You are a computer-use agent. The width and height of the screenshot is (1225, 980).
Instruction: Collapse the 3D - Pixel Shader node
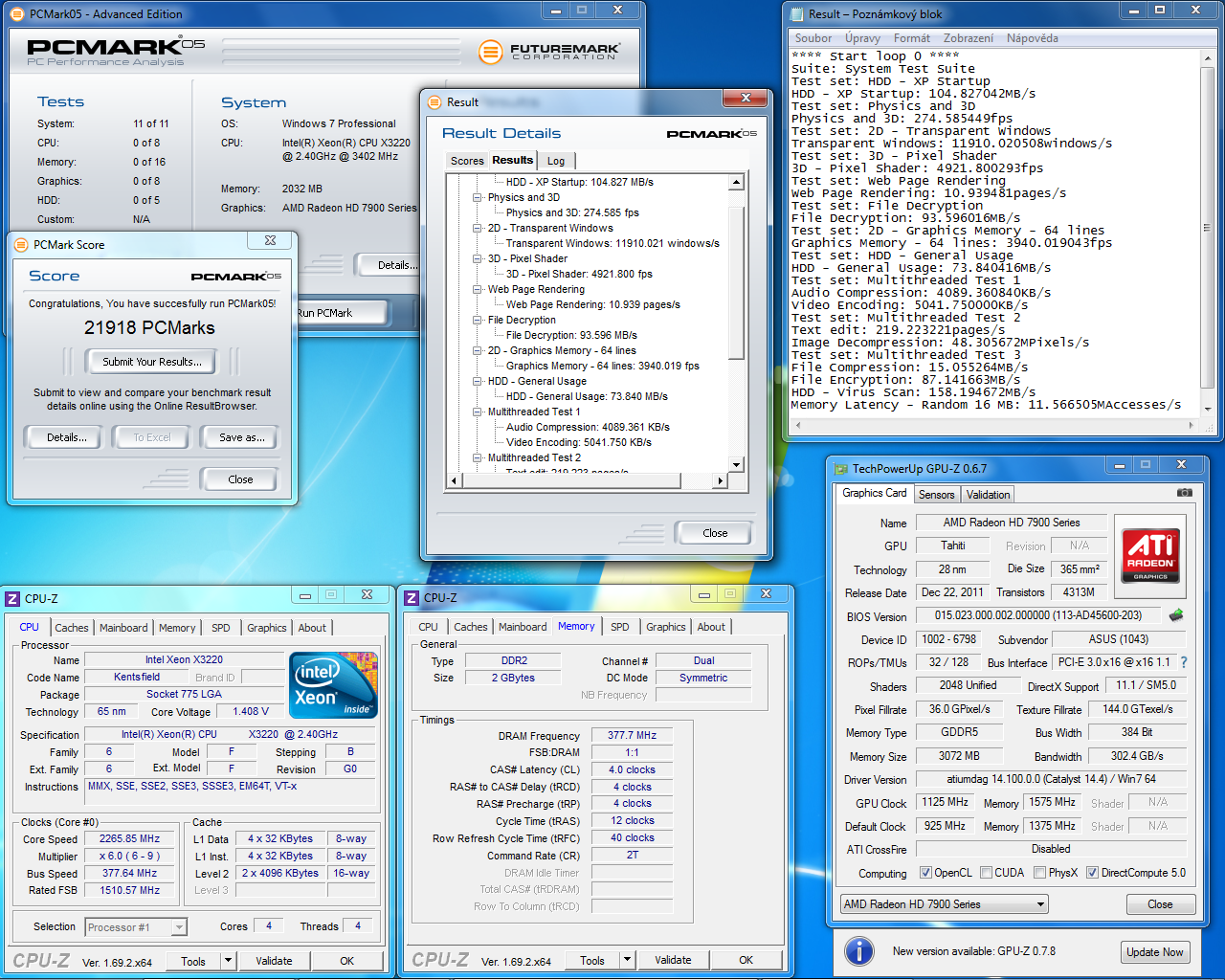(477, 258)
